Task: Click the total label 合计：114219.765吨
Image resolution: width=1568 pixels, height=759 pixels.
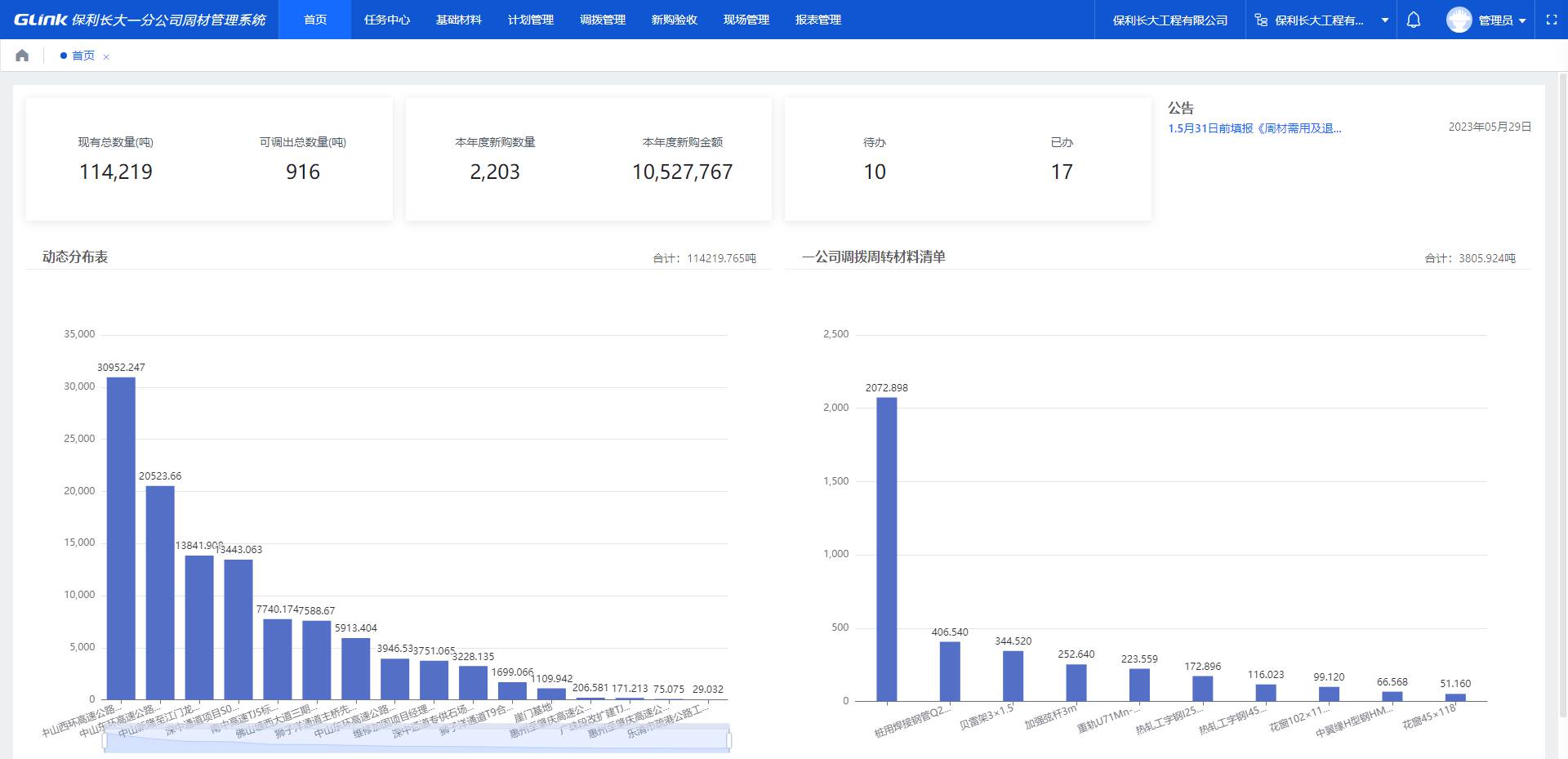Action: click(704, 258)
